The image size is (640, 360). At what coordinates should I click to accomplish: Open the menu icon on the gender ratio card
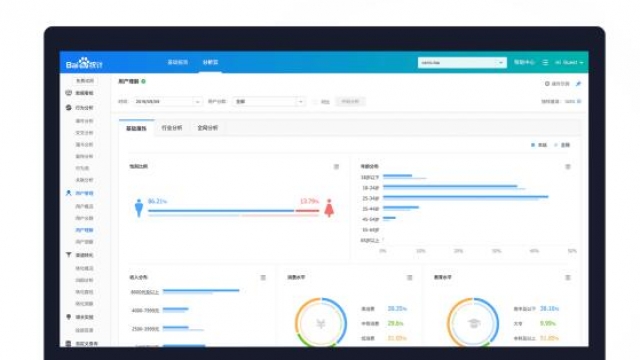point(336,167)
